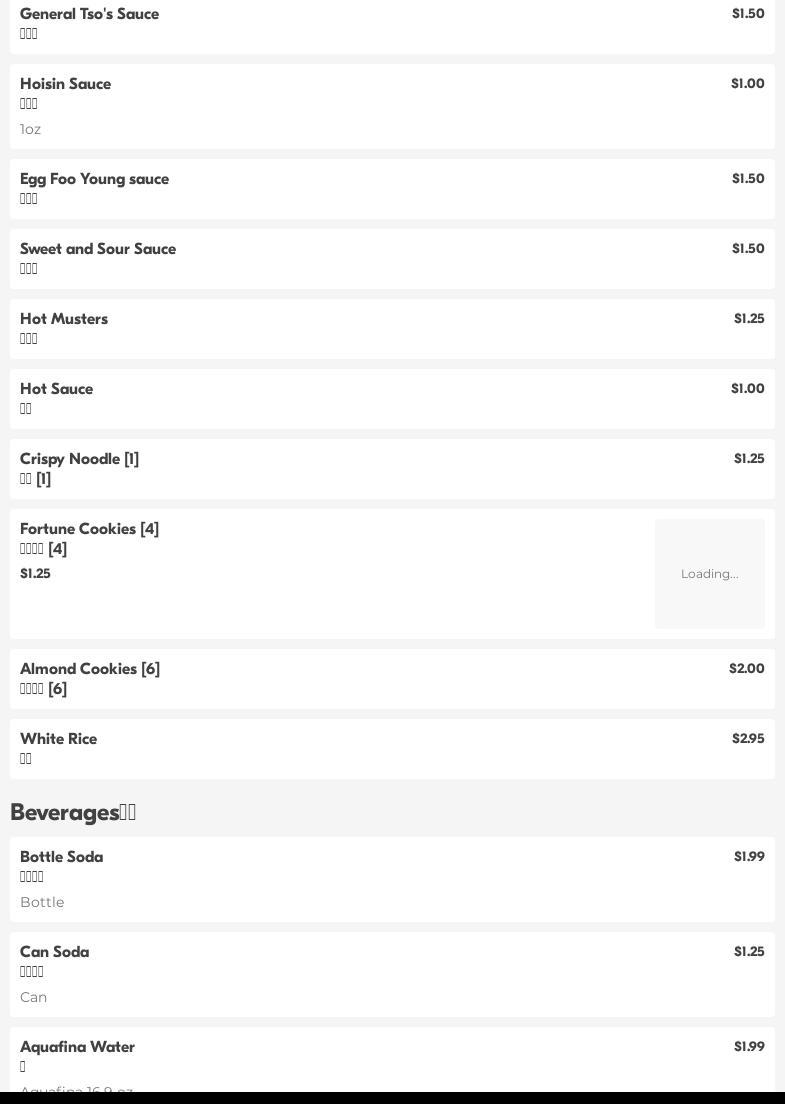The height and width of the screenshot is (1104, 785).
Task: Click the $2.95 price for White Rice
Action: click(748, 739)
